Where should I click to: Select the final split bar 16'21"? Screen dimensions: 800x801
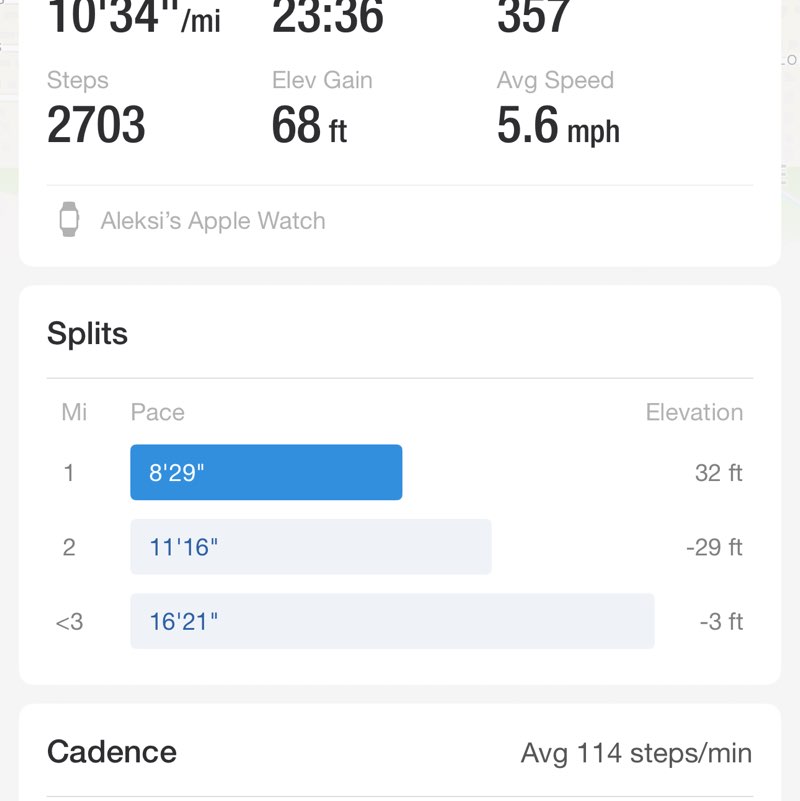click(x=392, y=621)
